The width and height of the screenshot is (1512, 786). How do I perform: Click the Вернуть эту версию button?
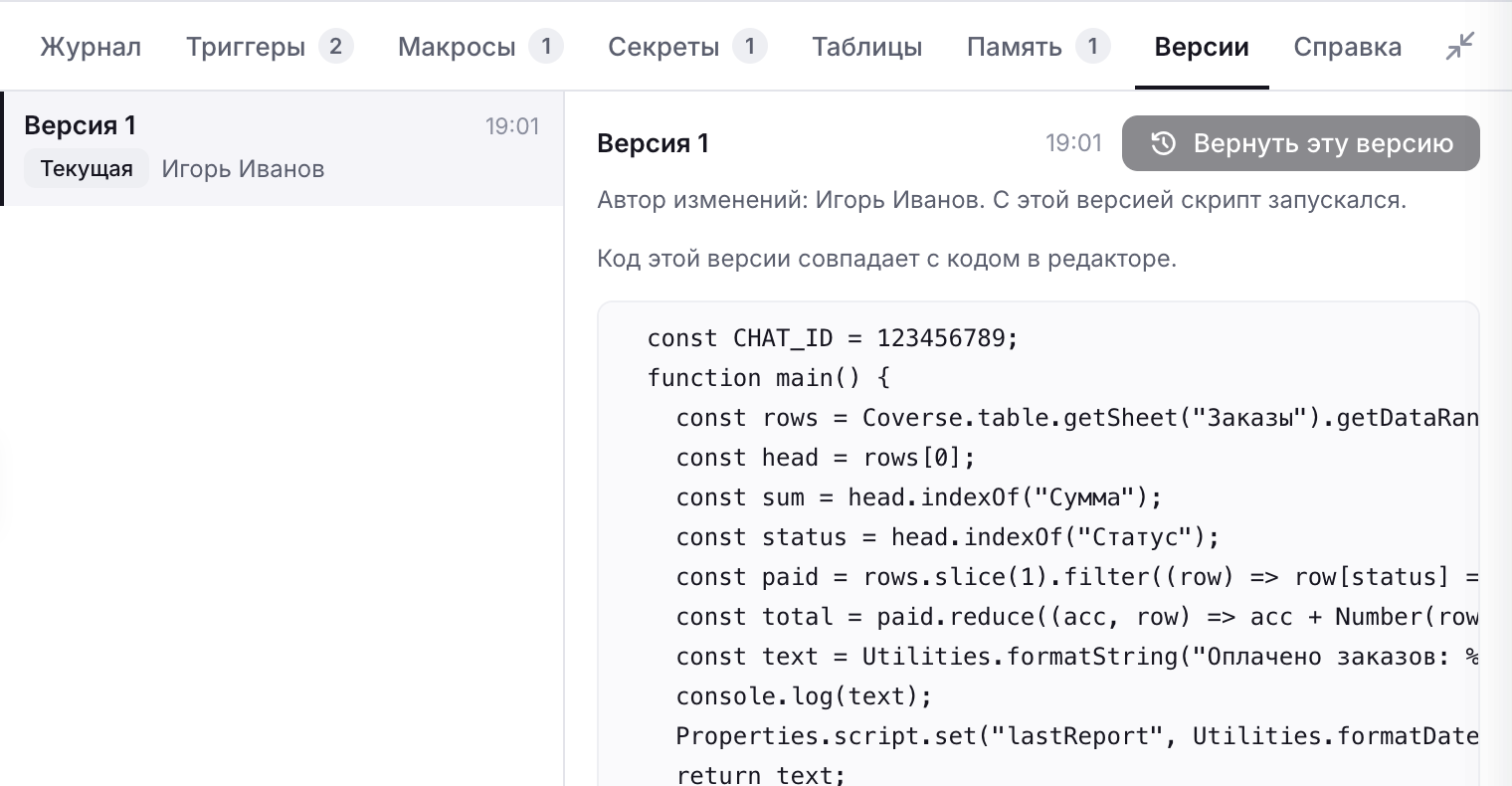point(1300,144)
